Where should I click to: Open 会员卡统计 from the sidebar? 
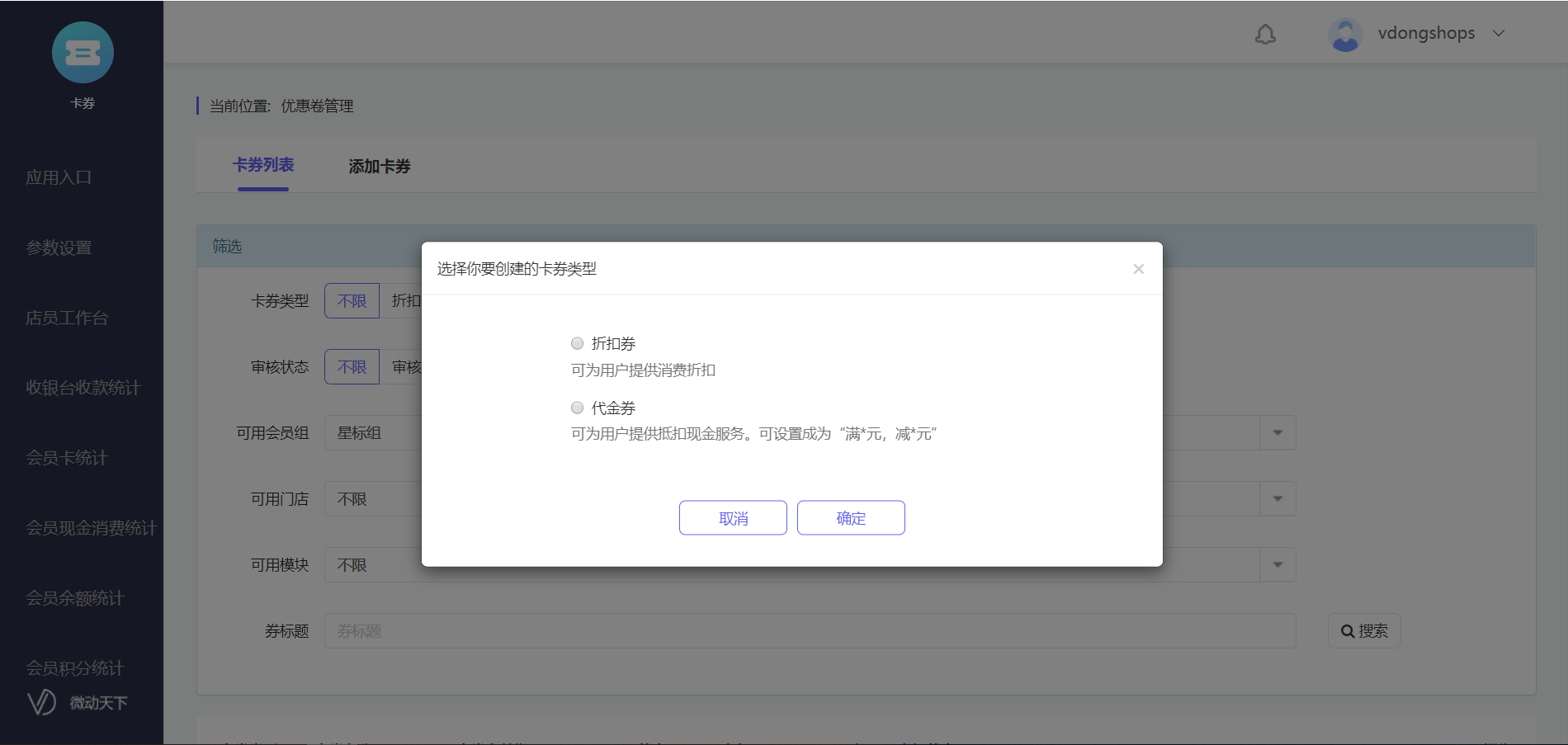(67, 458)
